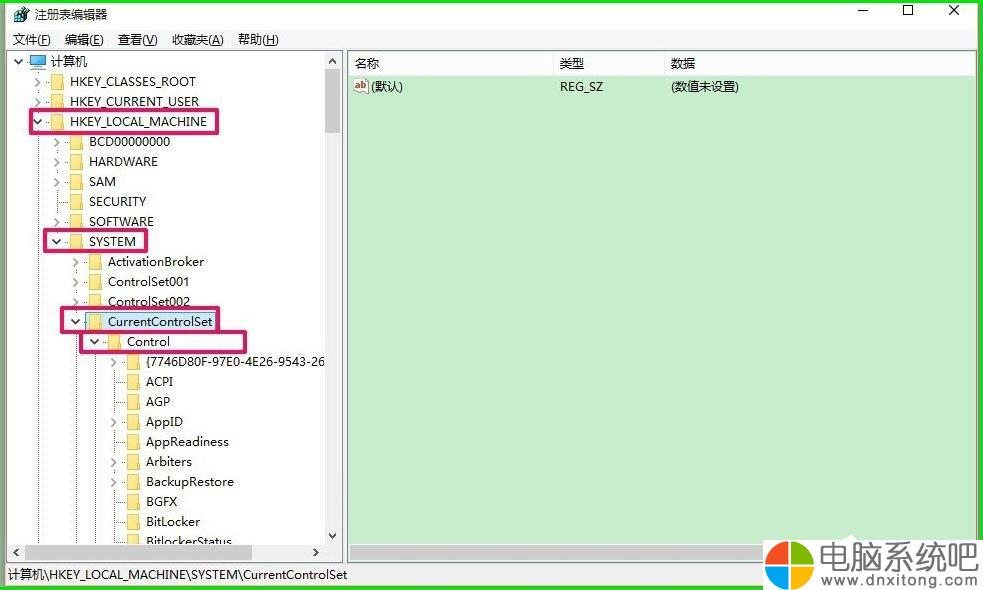Expand the {7746D80F-97E0-4E26-9543-26 key
The width and height of the screenshot is (983, 590).
point(113,362)
